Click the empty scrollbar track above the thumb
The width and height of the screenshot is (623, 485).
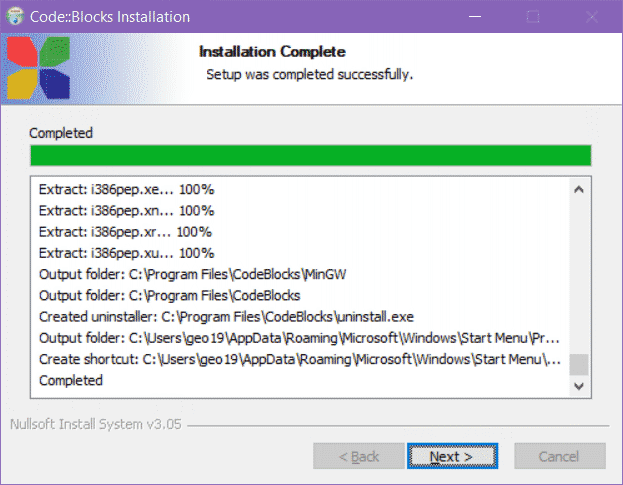(x=578, y=270)
